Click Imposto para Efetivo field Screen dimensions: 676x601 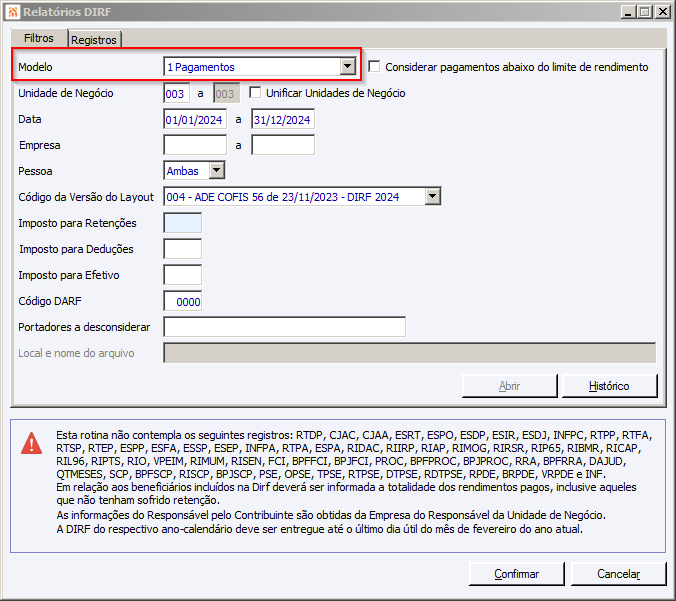(x=183, y=275)
